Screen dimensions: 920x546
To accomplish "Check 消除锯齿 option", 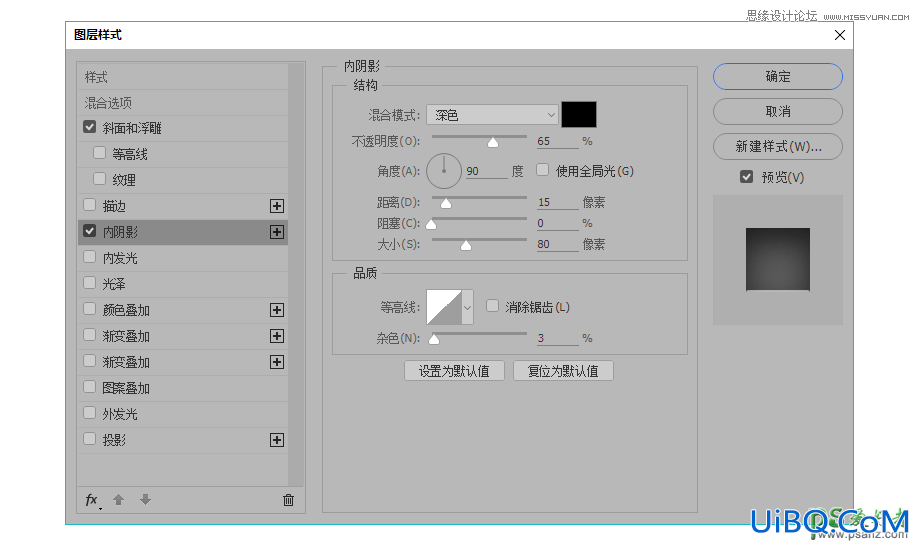I will pos(492,306).
